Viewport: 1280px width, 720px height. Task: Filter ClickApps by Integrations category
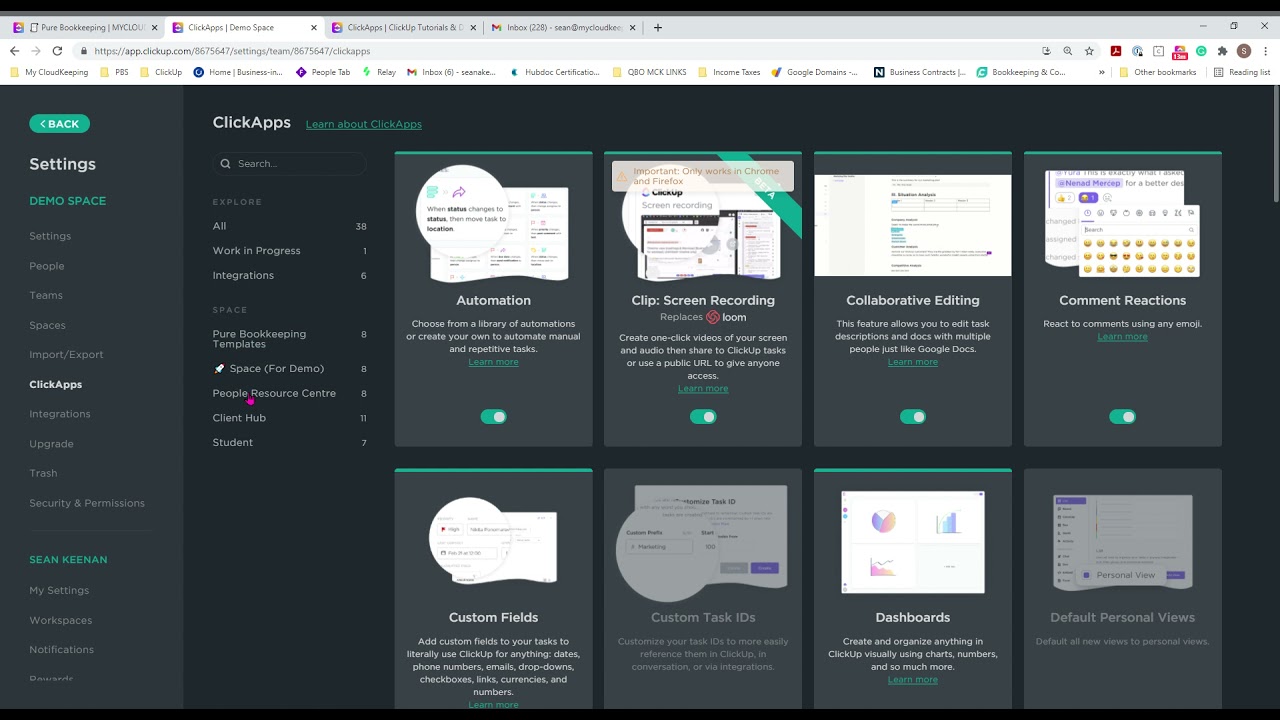point(289,275)
